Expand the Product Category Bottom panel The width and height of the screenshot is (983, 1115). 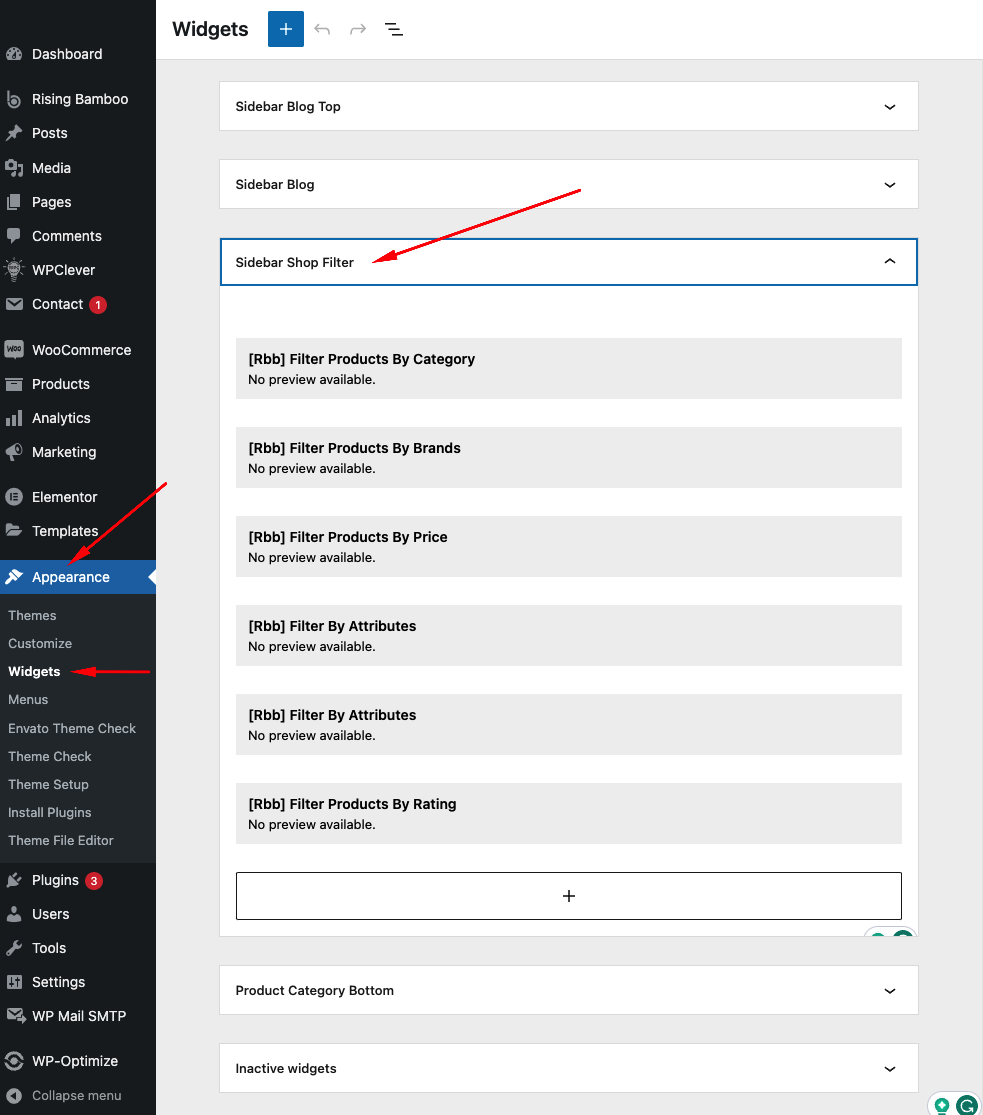point(889,991)
